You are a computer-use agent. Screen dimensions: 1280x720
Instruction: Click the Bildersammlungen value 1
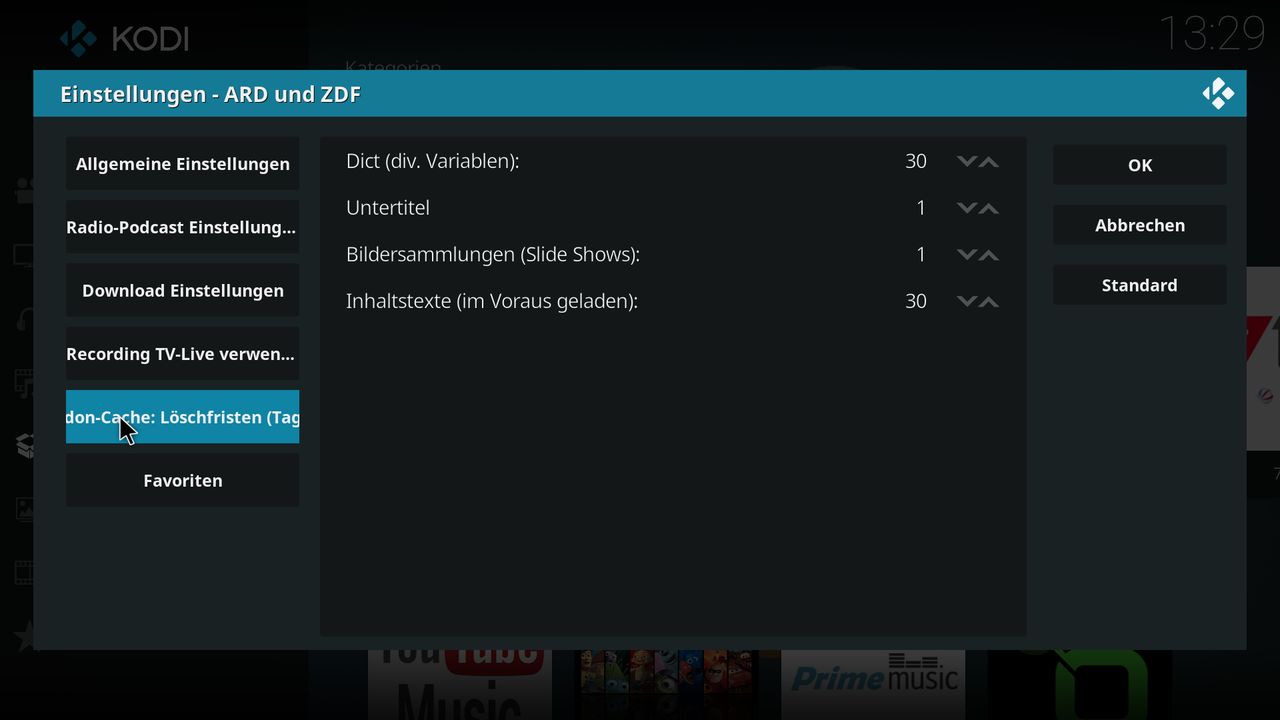[x=921, y=254]
